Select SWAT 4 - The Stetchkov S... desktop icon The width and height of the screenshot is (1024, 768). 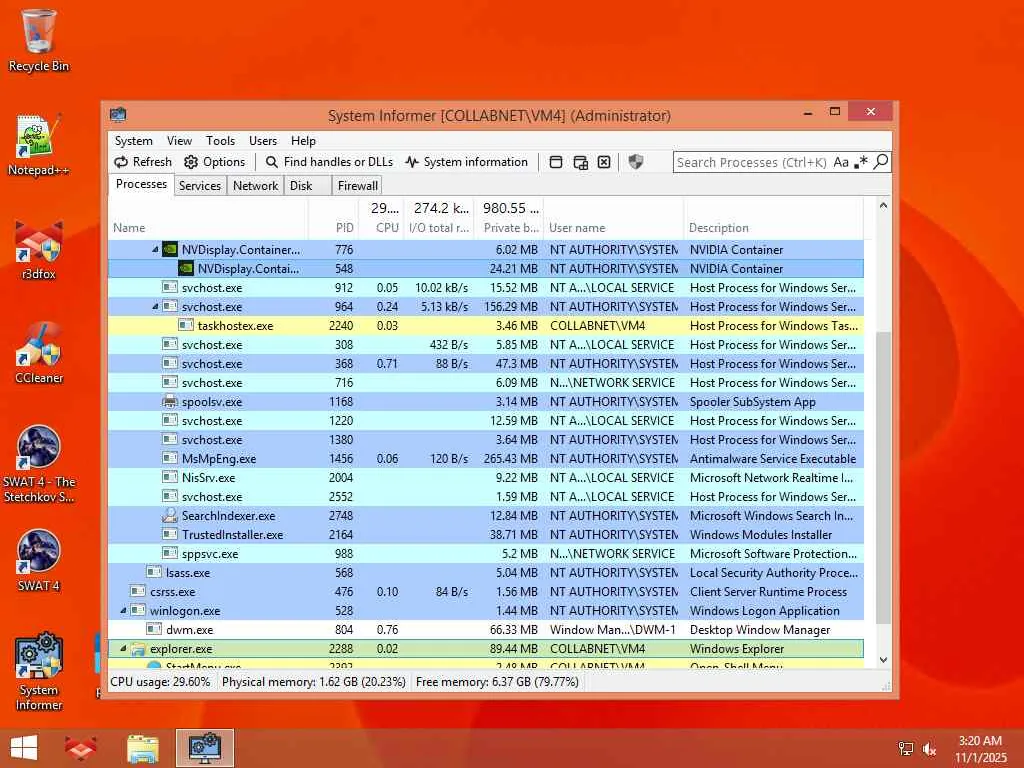[39, 464]
